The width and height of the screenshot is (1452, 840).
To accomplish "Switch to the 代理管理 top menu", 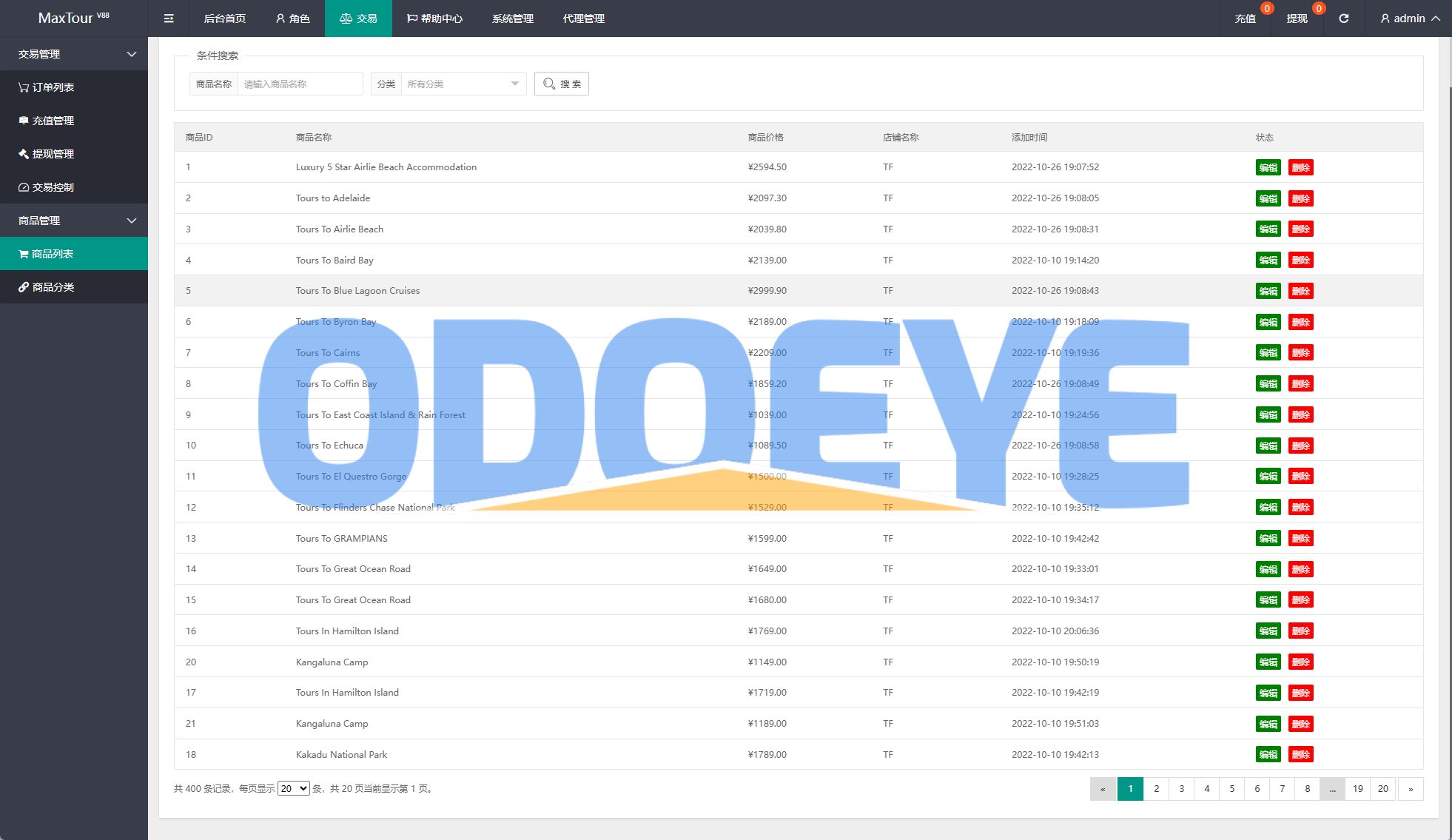I will coord(583,19).
